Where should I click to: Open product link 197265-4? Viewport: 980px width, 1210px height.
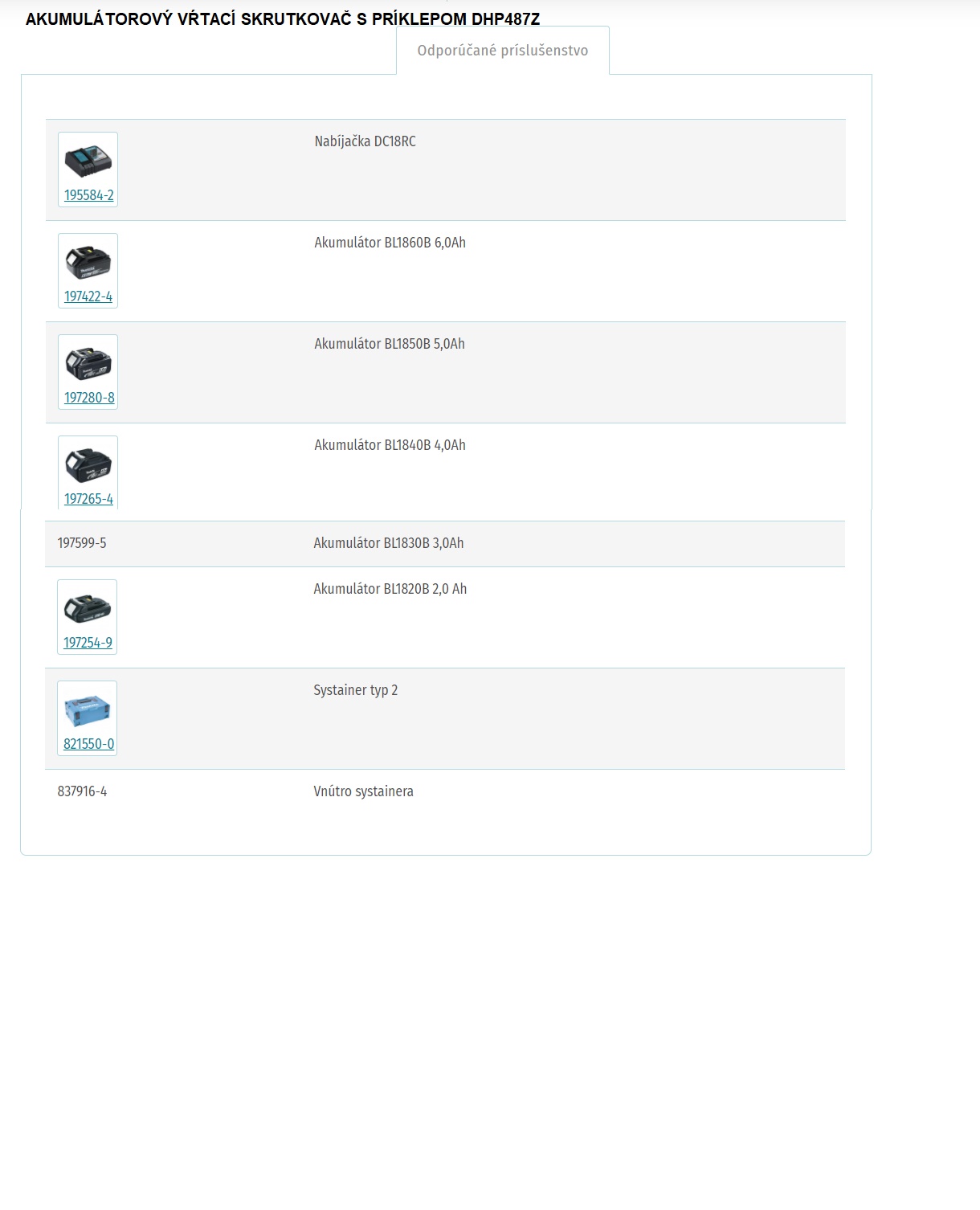[x=88, y=499]
